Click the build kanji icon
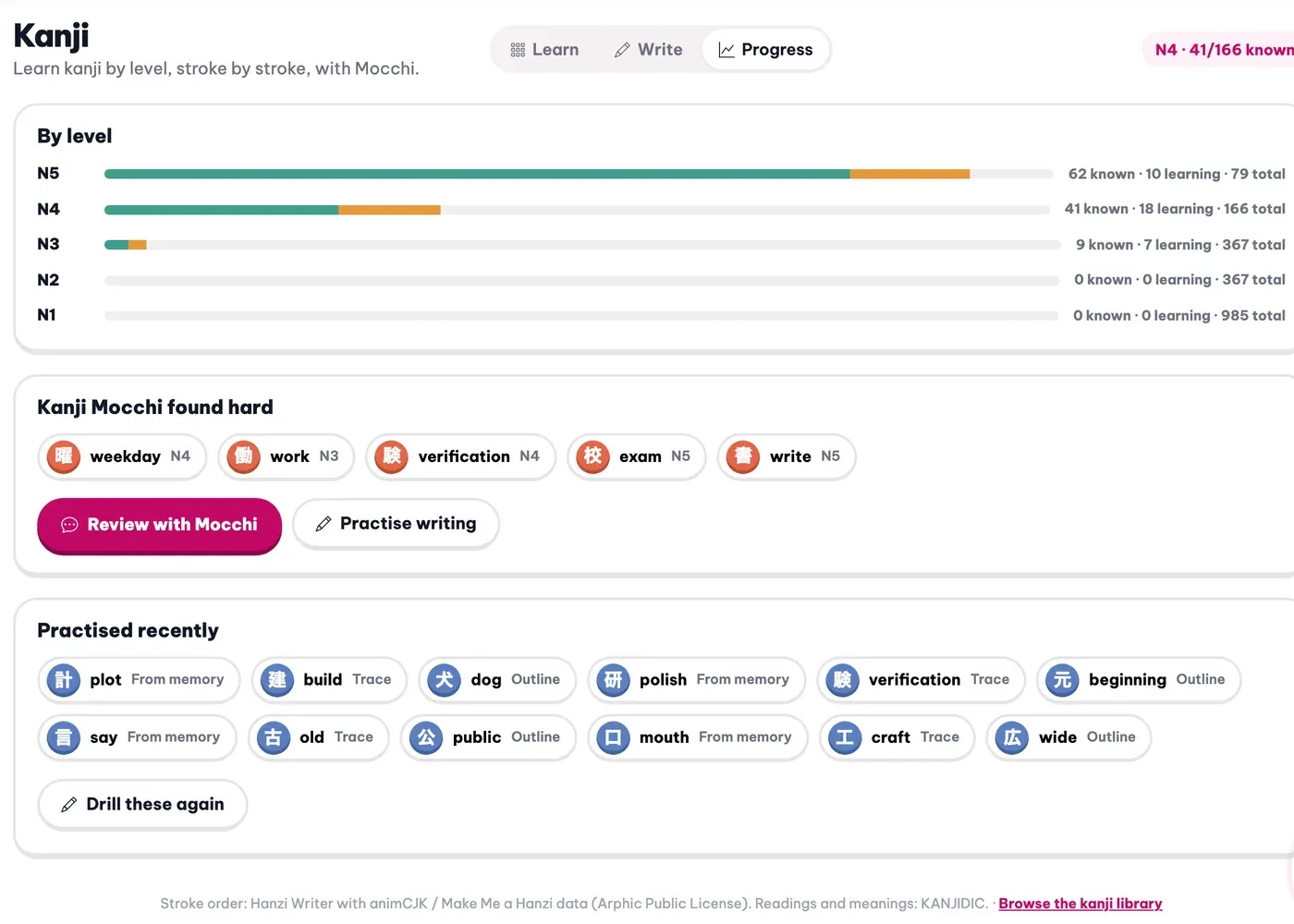Image resolution: width=1294 pixels, height=924 pixels. click(277, 680)
